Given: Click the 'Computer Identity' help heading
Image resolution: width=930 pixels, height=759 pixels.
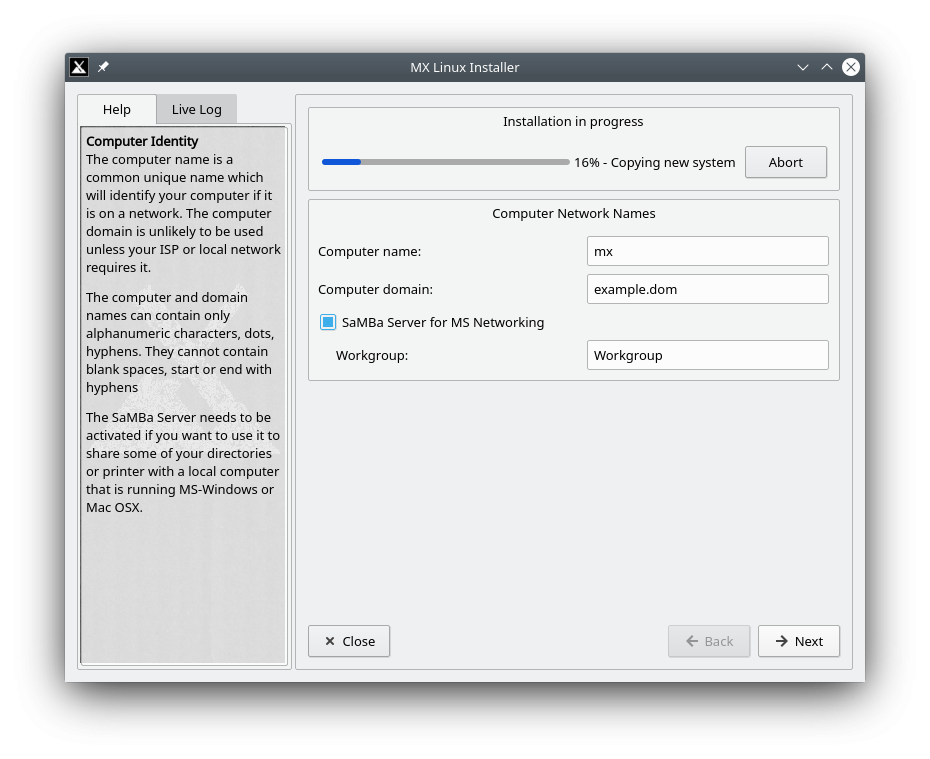Looking at the screenshot, I should point(142,141).
